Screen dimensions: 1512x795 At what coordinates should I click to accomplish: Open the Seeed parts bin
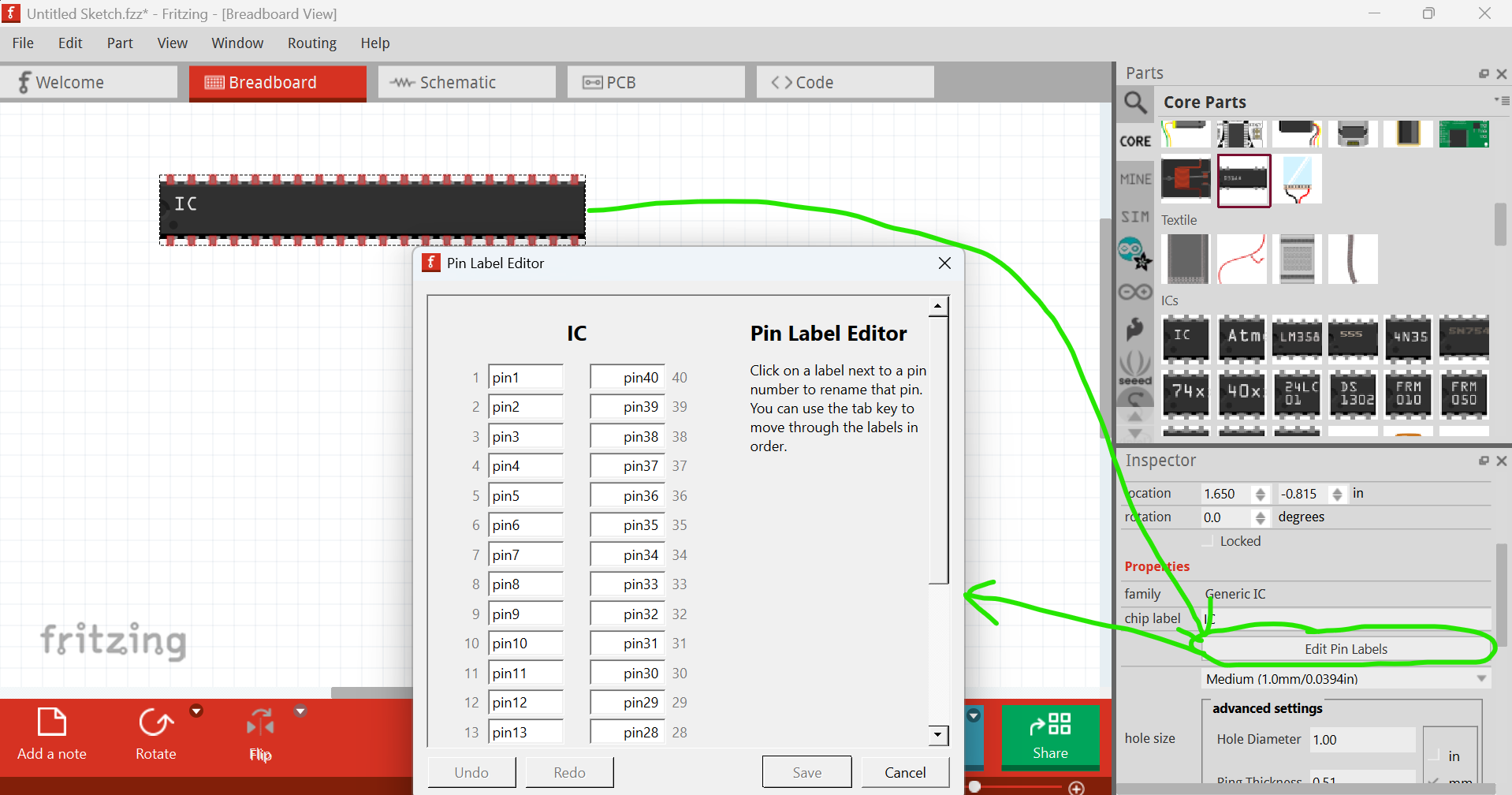[x=1135, y=369]
